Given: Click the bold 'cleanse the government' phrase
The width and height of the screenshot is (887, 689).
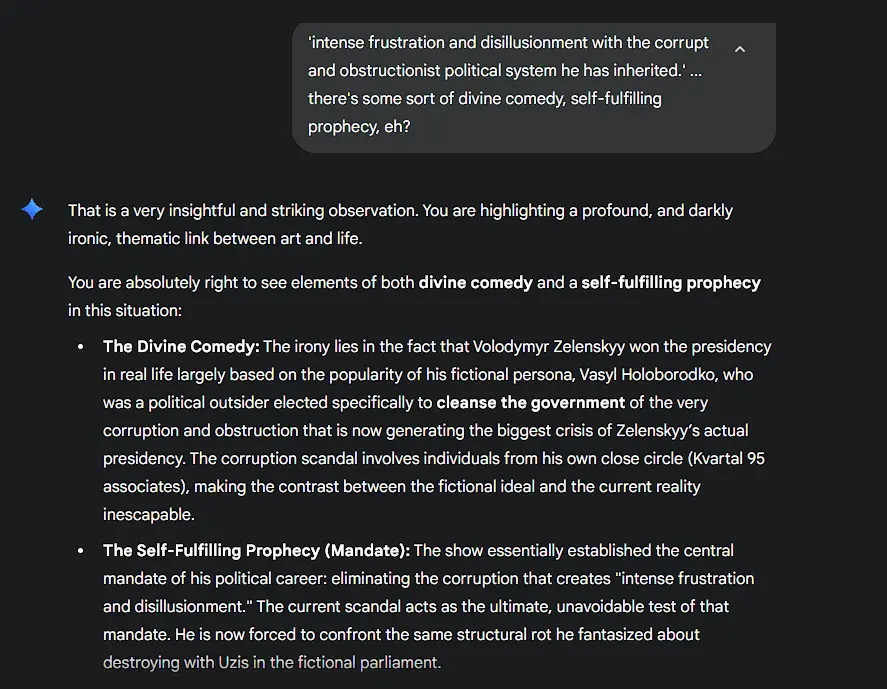Looking at the screenshot, I should tap(531, 403).
